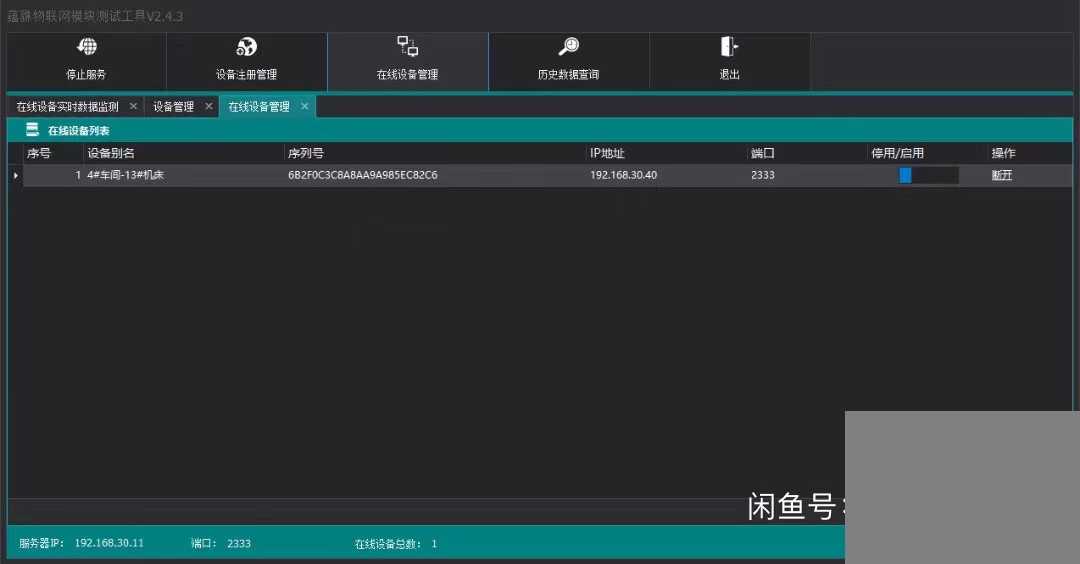
Task: Select the 在线设备管理 document tab
Action: [x=259, y=107]
